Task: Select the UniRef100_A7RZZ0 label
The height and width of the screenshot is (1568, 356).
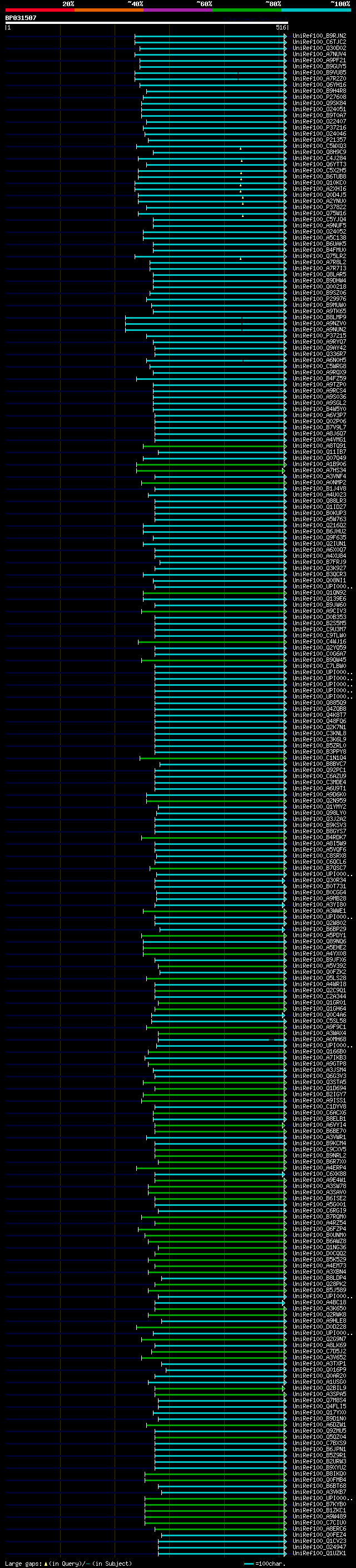Action: (x=319, y=78)
